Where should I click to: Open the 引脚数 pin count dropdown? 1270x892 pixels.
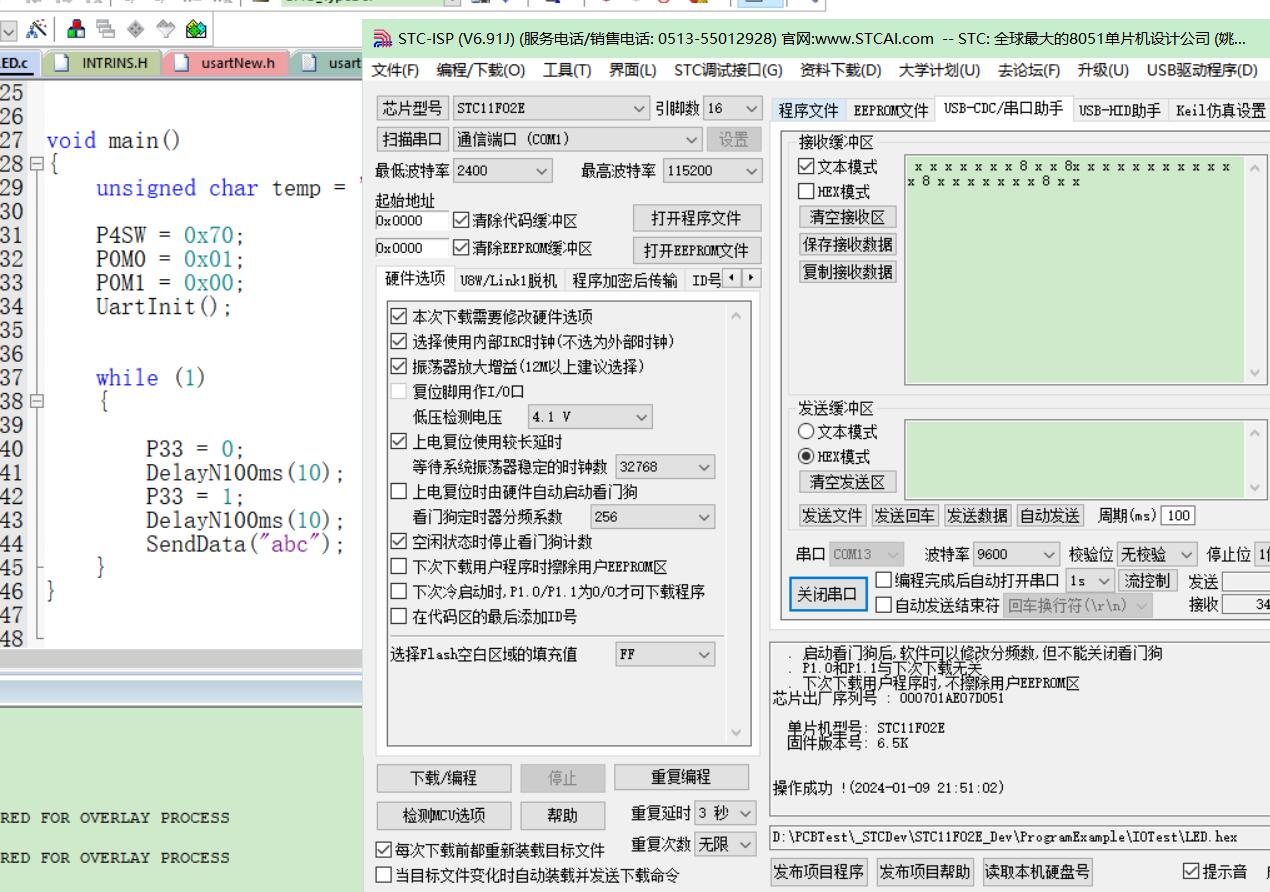click(x=733, y=108)
